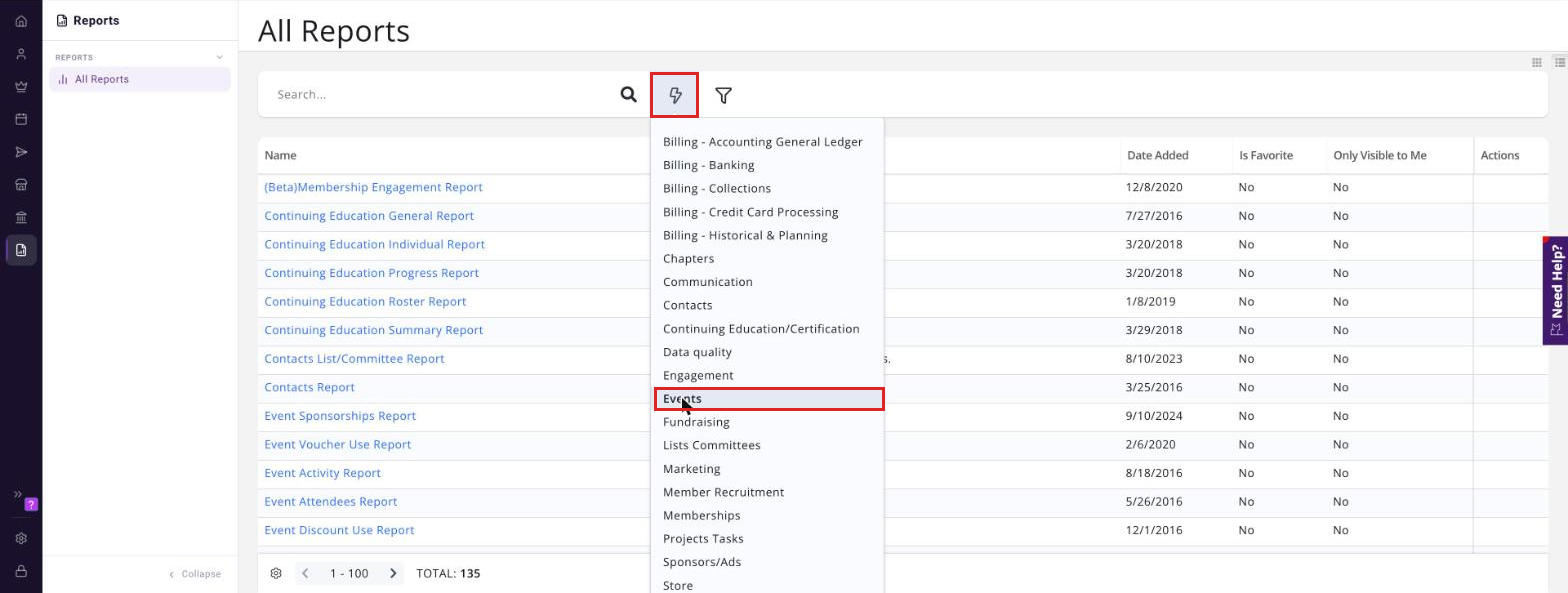Open the funnel filter icon
Image resolution: width=1568 pixels, height=593 pixels.
pyautogui.click(x=724, y=95)
